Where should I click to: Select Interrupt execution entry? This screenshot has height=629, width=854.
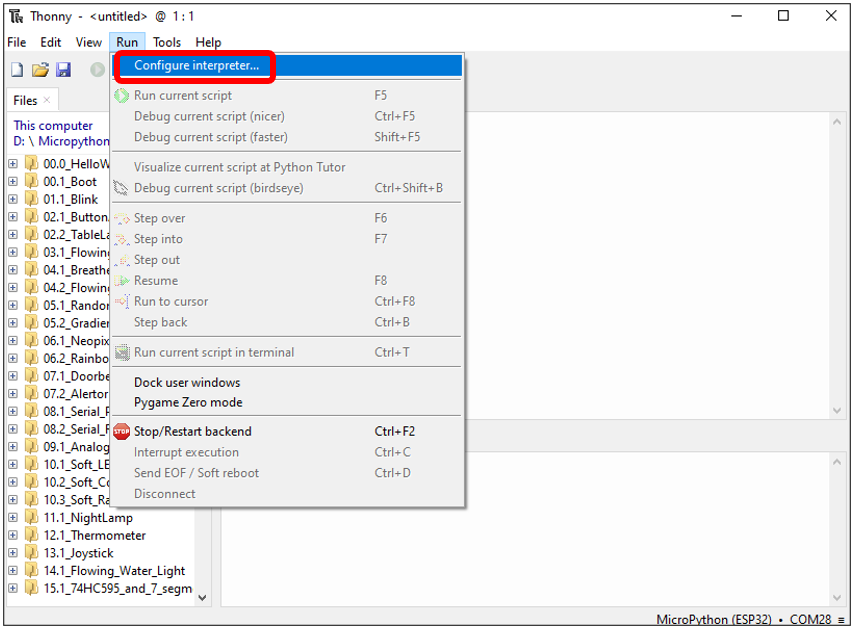point(288,452)
